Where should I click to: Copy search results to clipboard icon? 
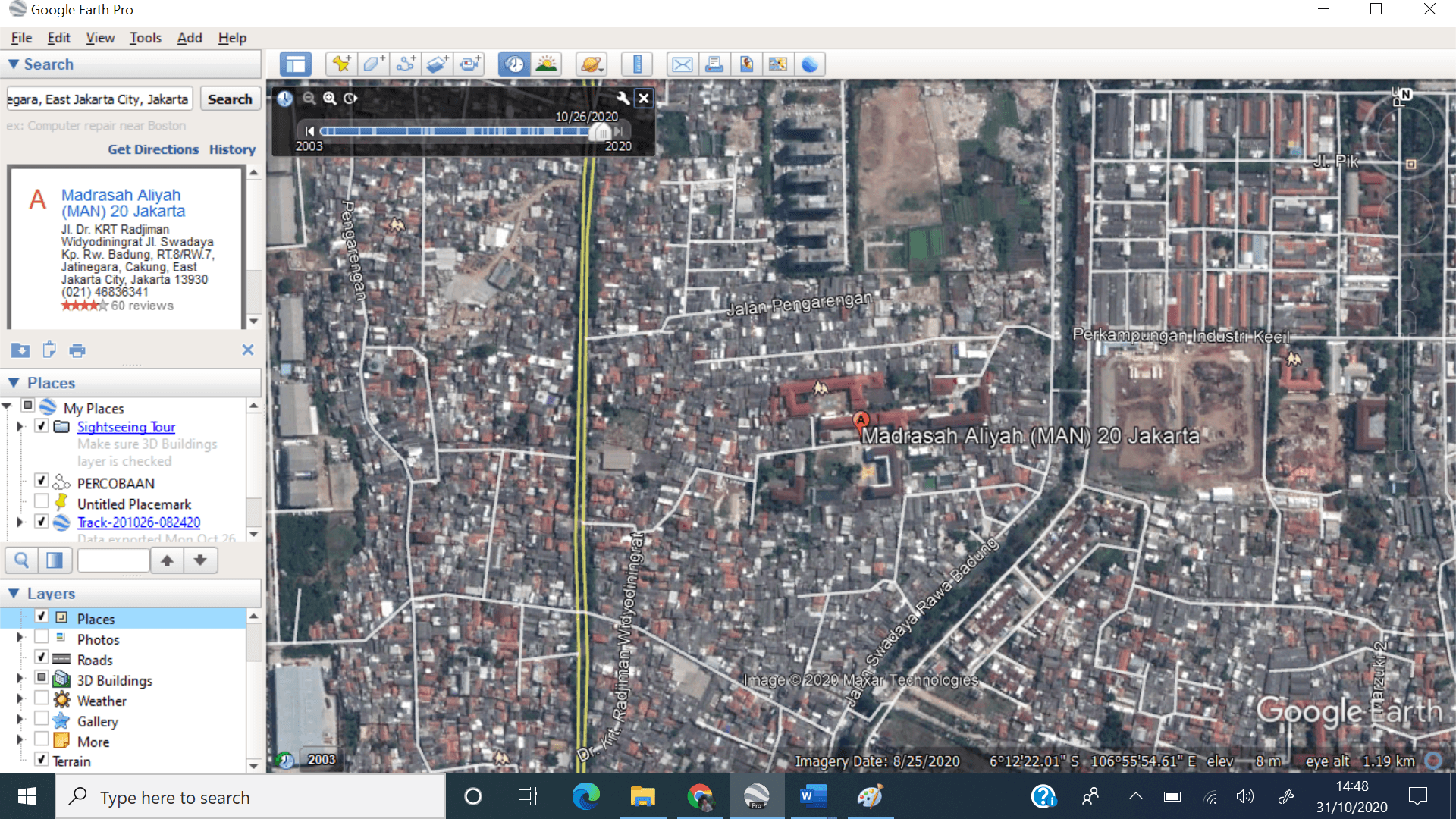(49, 350)
